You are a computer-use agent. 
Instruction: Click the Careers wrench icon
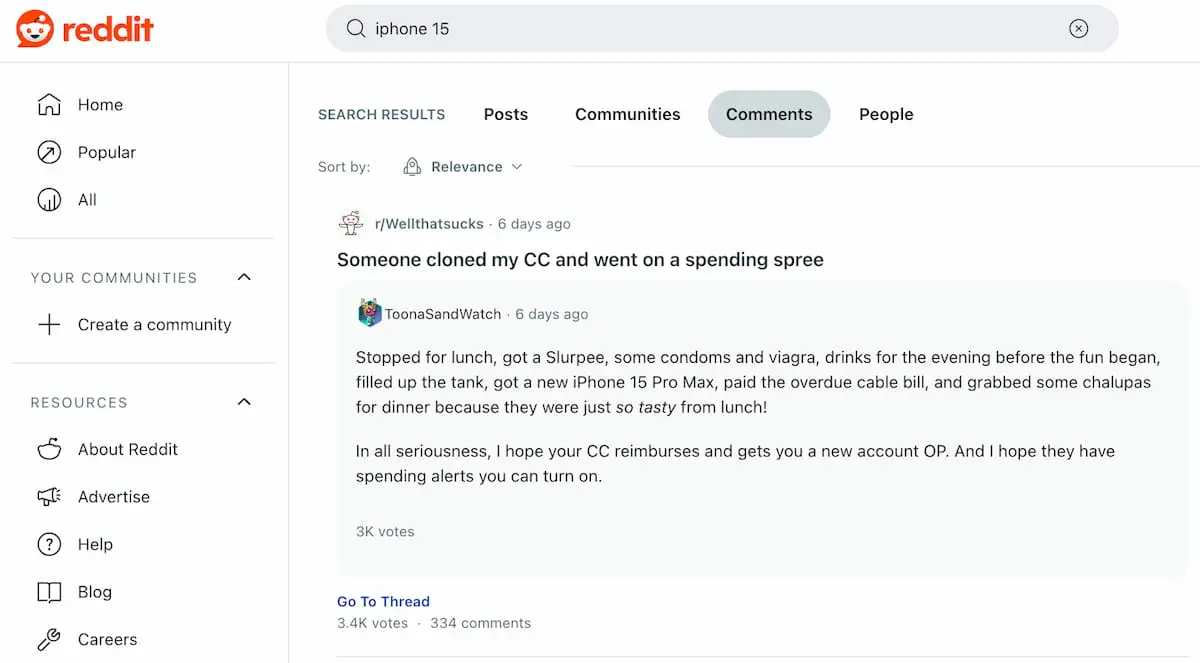point(49,639)
